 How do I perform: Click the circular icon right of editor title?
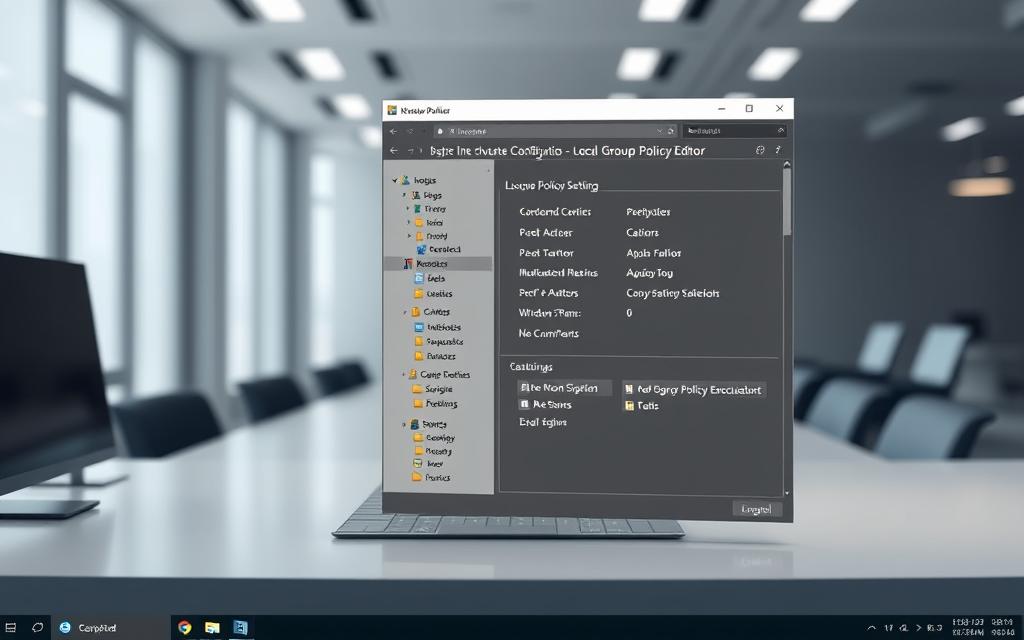pyautogui.click(x=760, y=150)
